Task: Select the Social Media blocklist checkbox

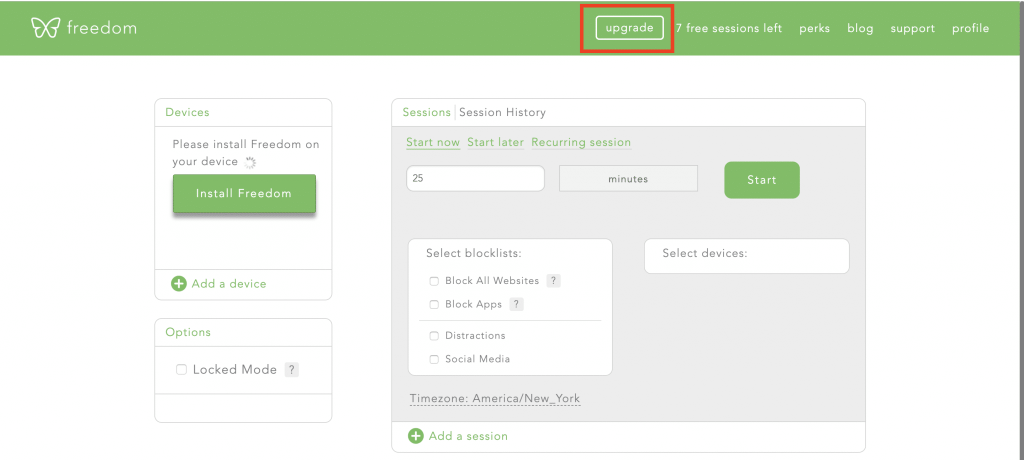Action: pos(434,359)
